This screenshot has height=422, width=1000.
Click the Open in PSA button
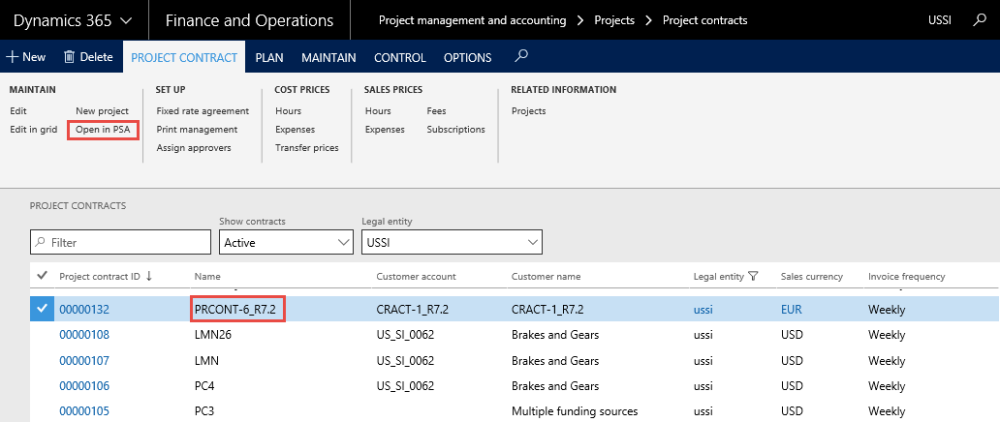(x=103, y=129)
